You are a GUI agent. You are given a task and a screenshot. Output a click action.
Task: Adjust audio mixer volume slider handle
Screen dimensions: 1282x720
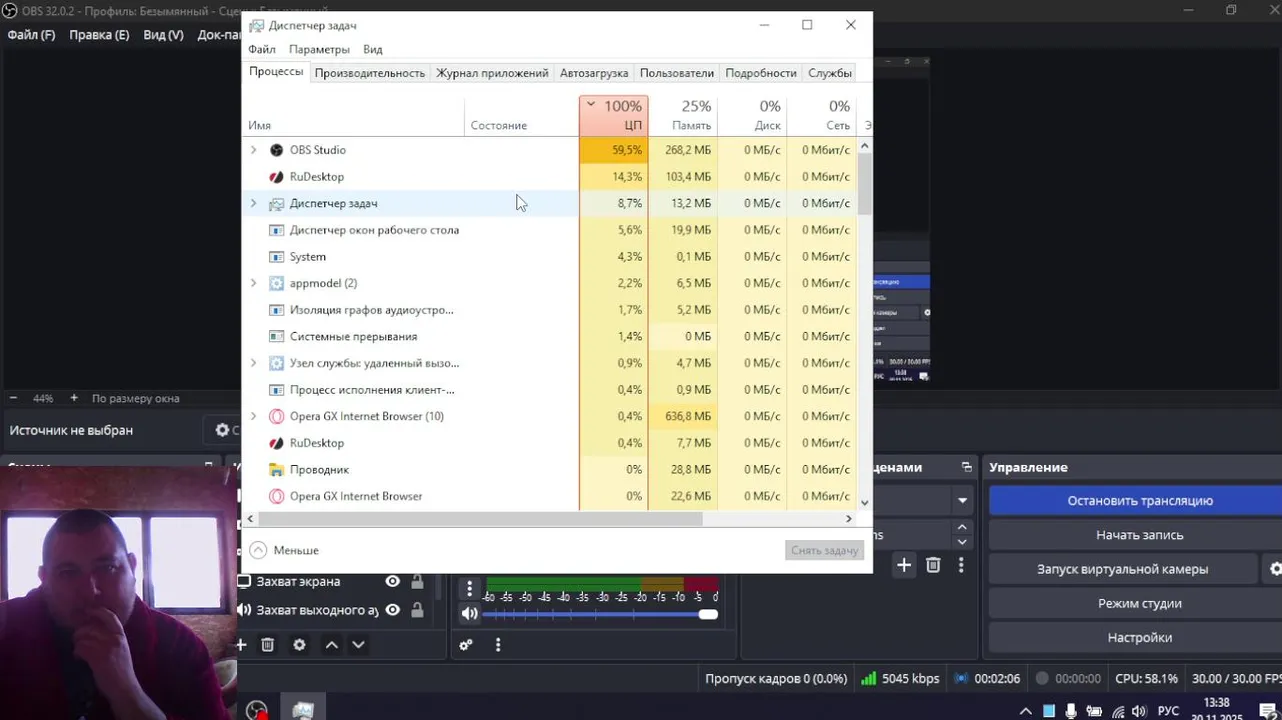point(708,614)
